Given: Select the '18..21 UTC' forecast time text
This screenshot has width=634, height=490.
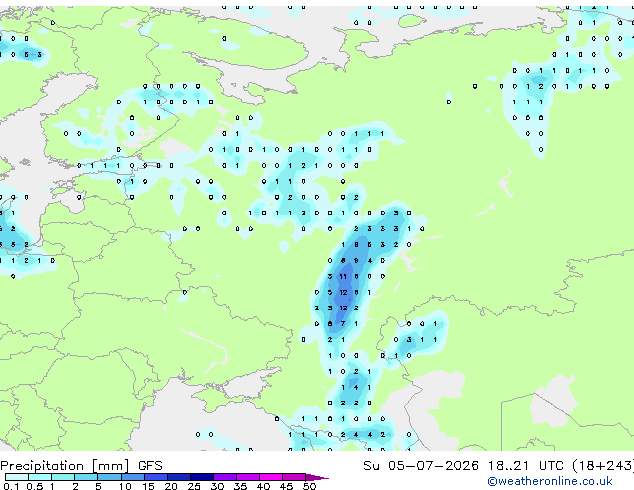Looking at the screenshot, I should (526, 466).
